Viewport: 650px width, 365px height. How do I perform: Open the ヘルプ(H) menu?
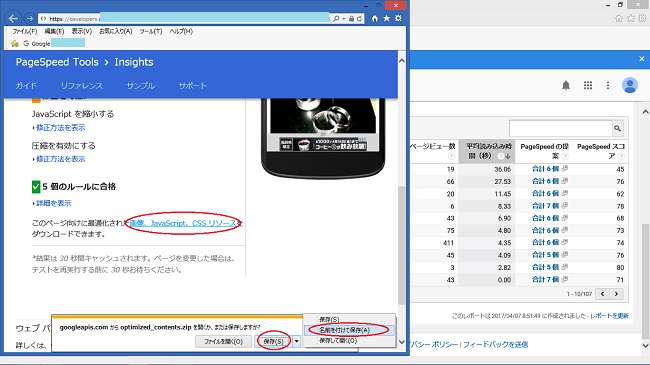181,31
